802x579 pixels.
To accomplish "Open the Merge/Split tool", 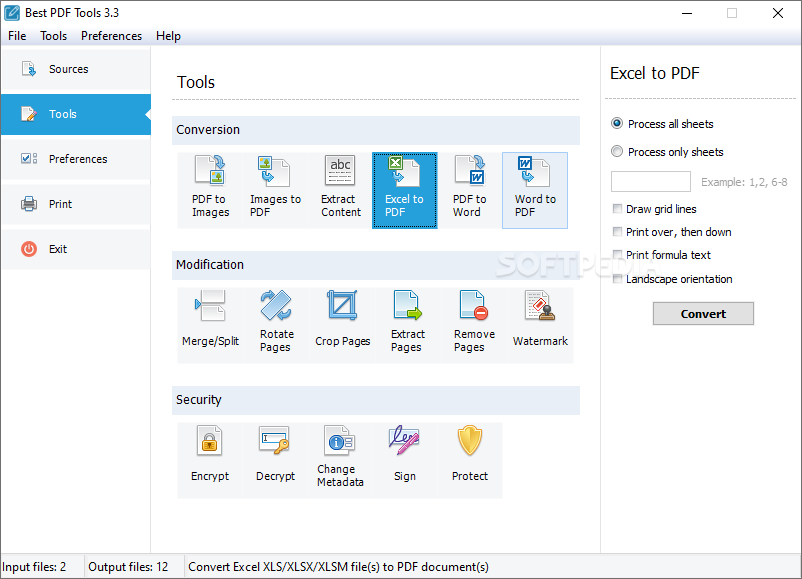I will click(210, 325).
